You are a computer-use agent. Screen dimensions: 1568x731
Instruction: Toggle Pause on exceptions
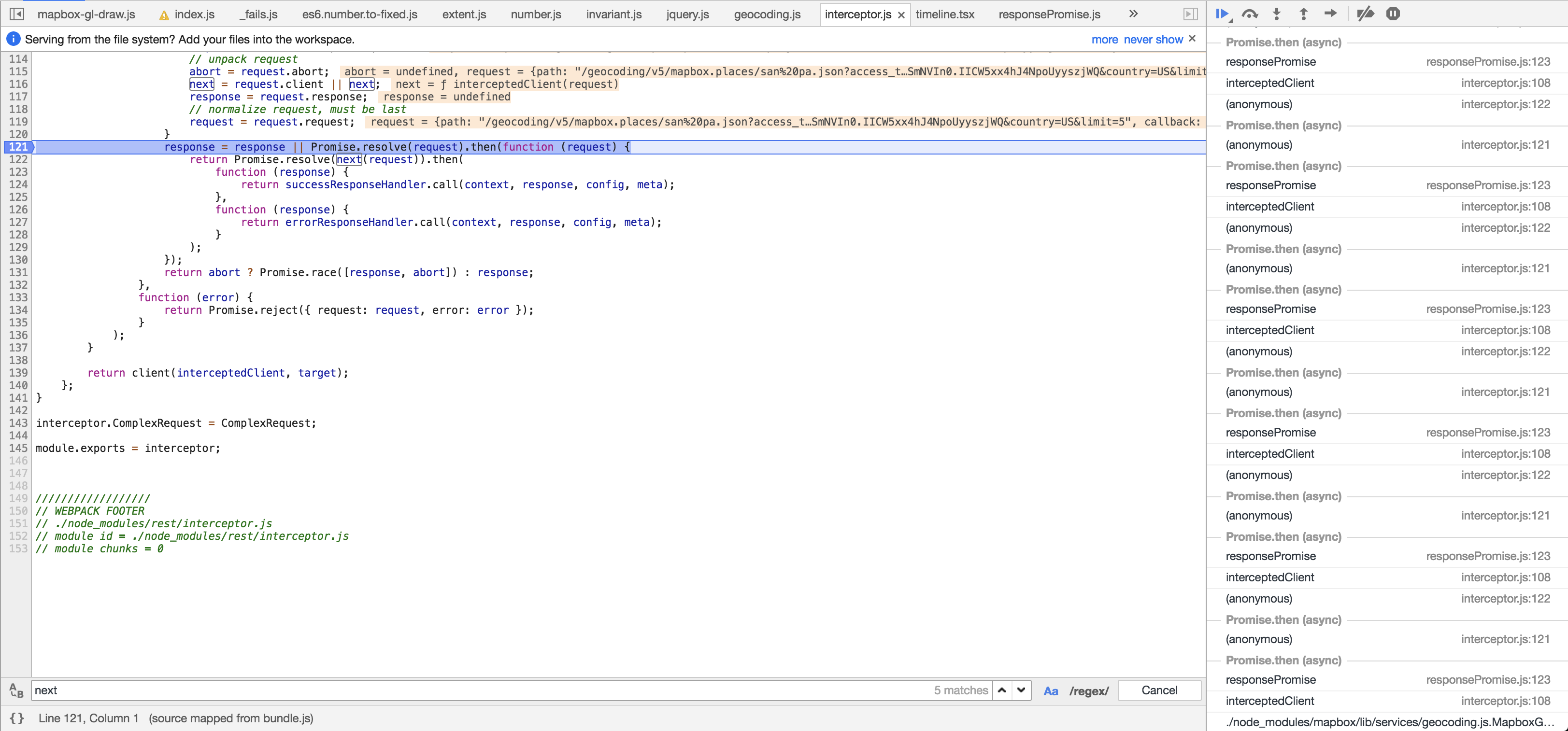[1393, 14]
